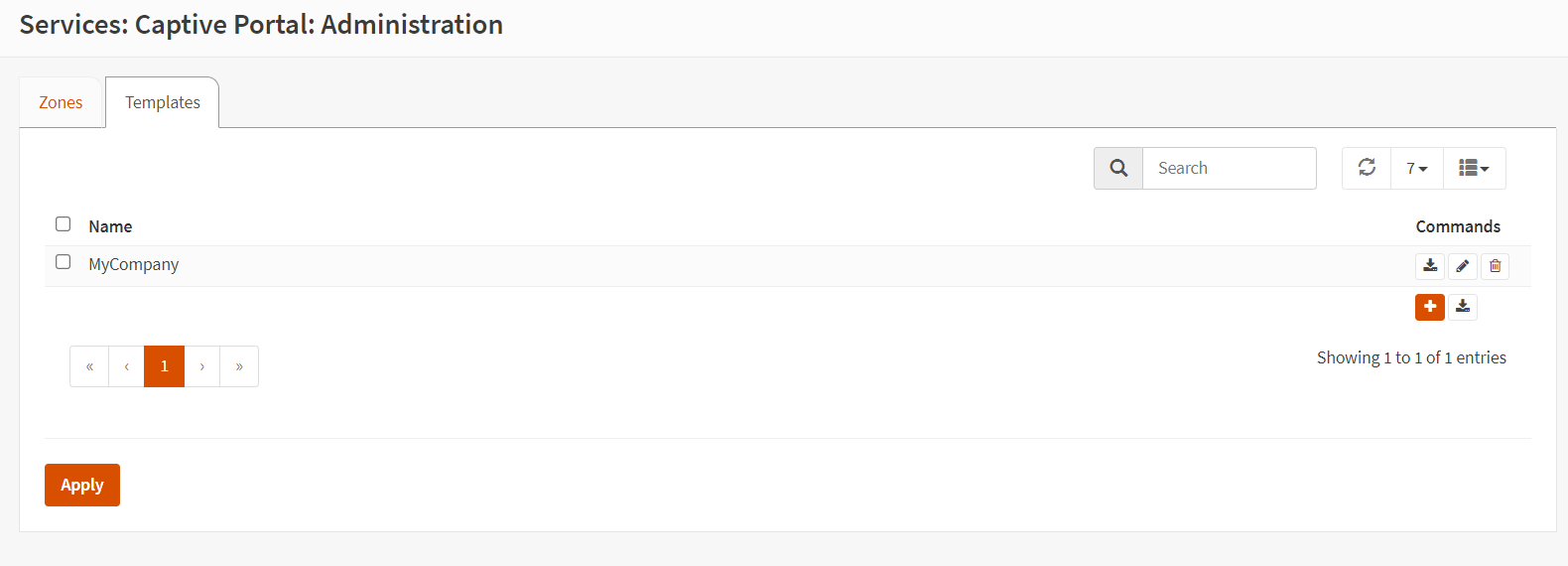The image size is (1568, 566).
Task: Download the MyCompany template
Action: pyautogui.click(x=1430, y=266)
